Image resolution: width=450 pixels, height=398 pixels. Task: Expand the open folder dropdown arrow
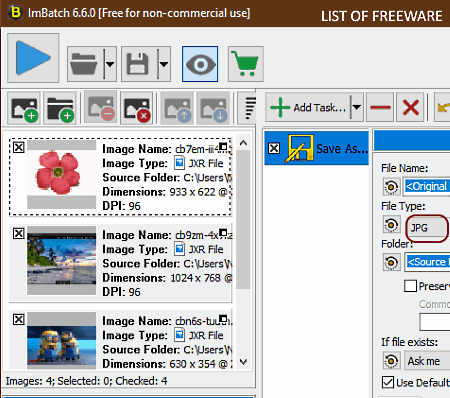point(110,64)
